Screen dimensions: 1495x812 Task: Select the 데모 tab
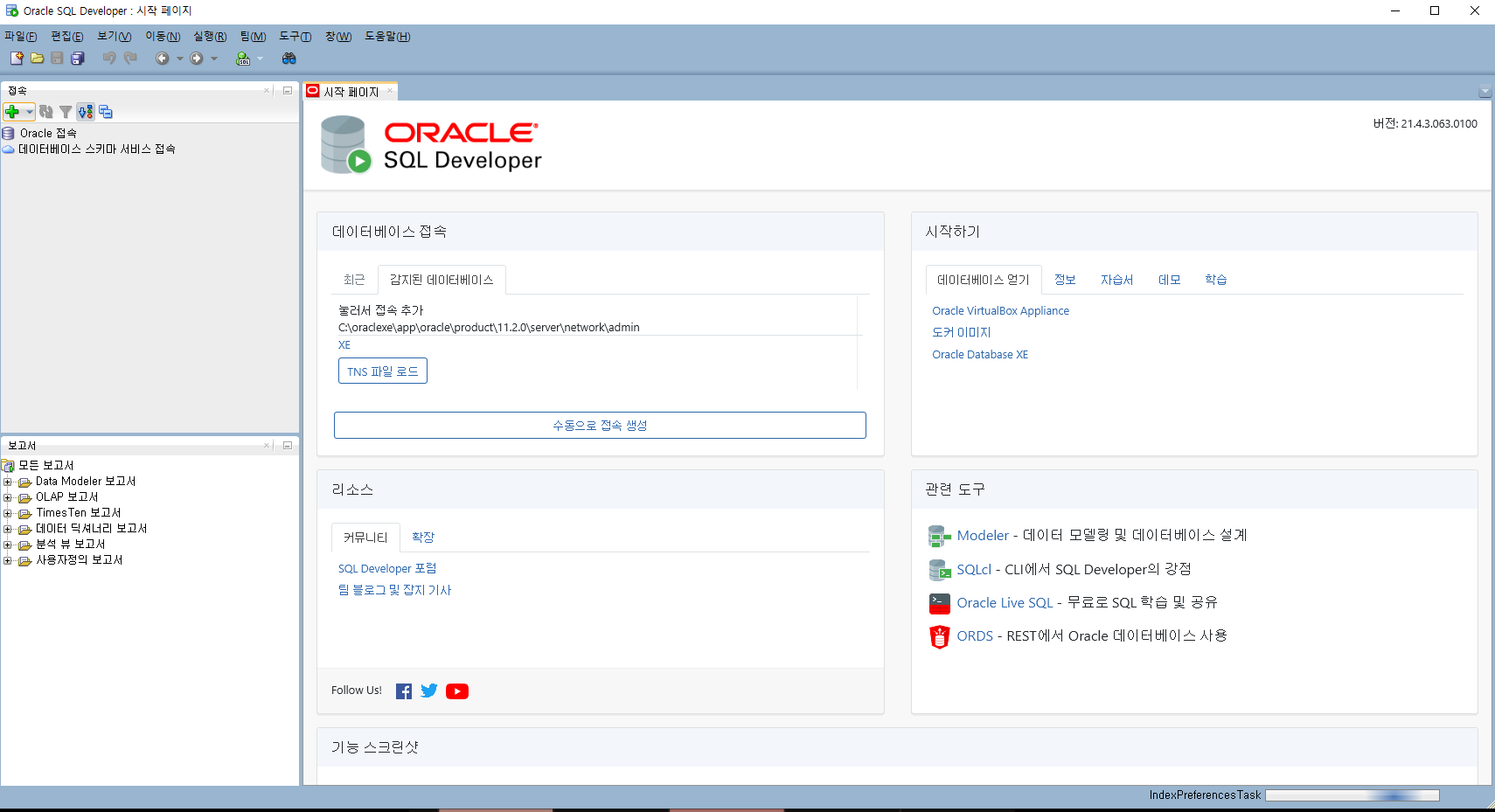coord(1169,280)
